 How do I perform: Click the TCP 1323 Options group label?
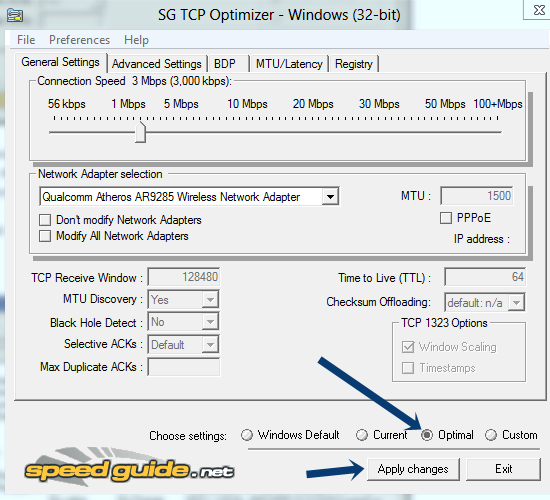pos(444,323)
